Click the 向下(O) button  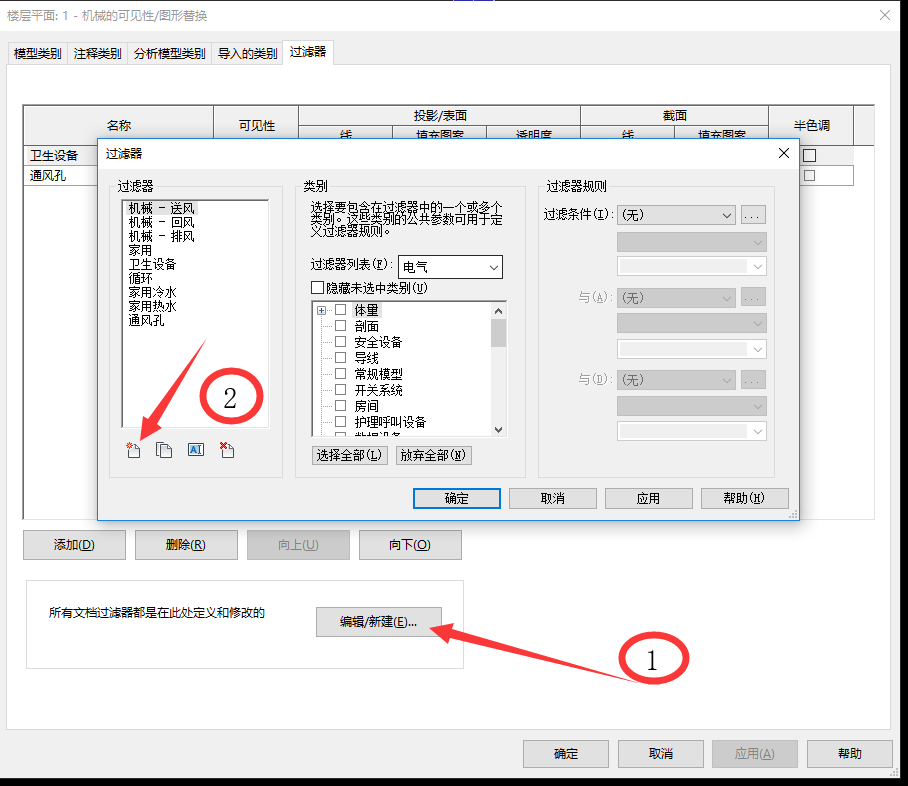pos(410,544)
